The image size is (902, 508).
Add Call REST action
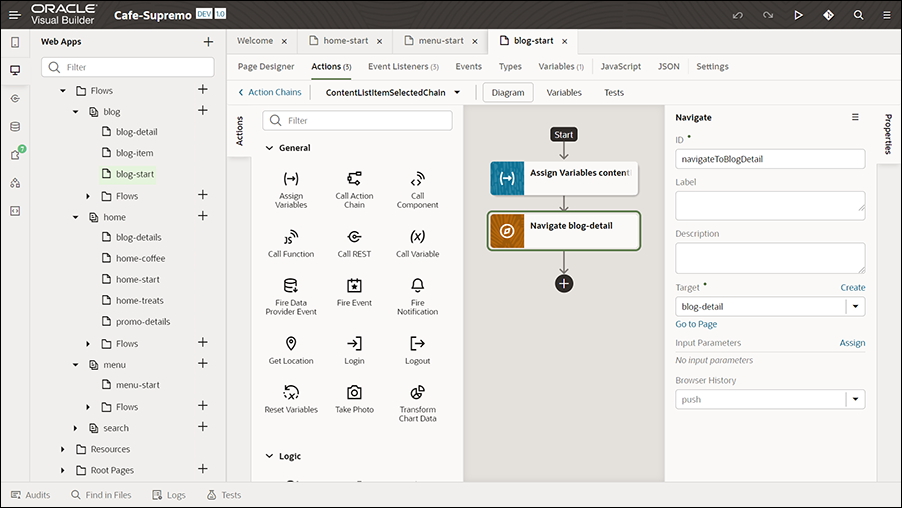click(x=354, y=243)
